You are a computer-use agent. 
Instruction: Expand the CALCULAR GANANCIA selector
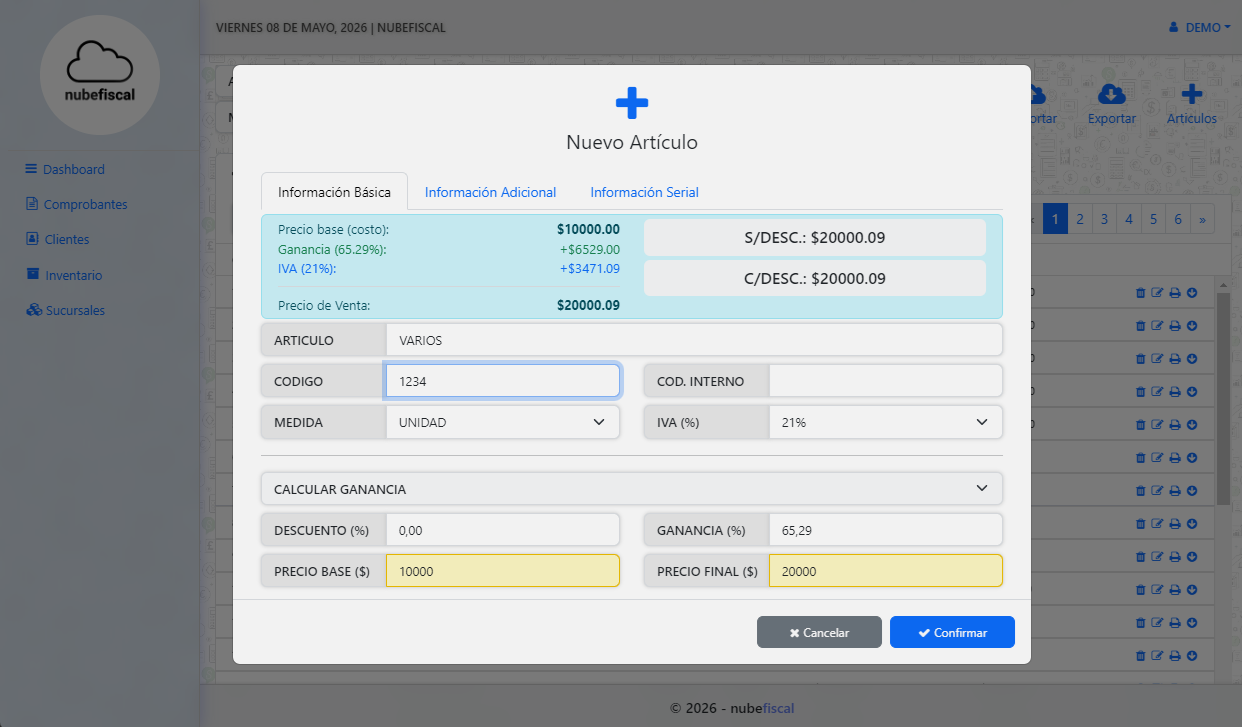[x=632, y=489]
